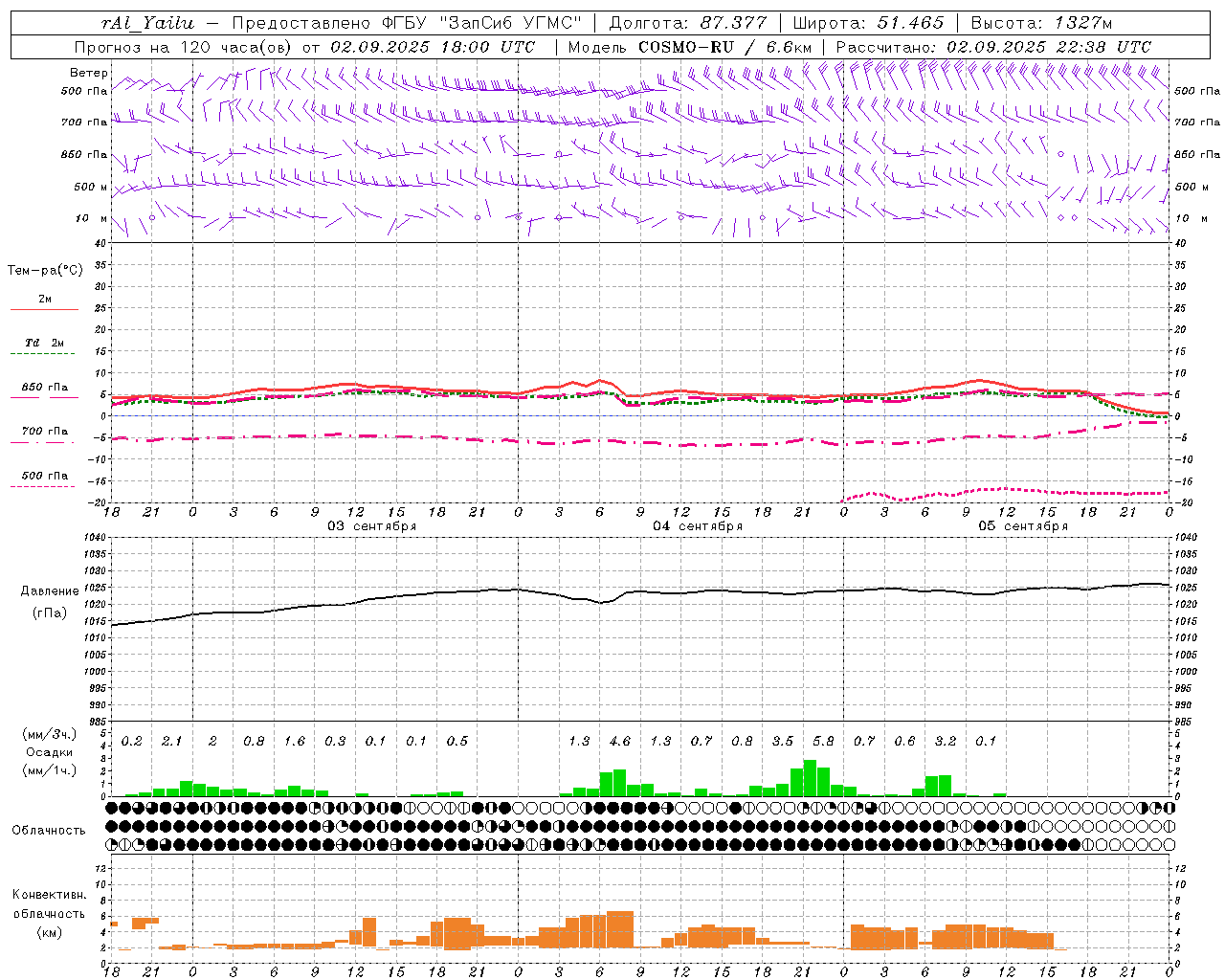1225x980 pixels.
Task: Click the 3-hour precipitation value 4.6
Action: point(620,742)
